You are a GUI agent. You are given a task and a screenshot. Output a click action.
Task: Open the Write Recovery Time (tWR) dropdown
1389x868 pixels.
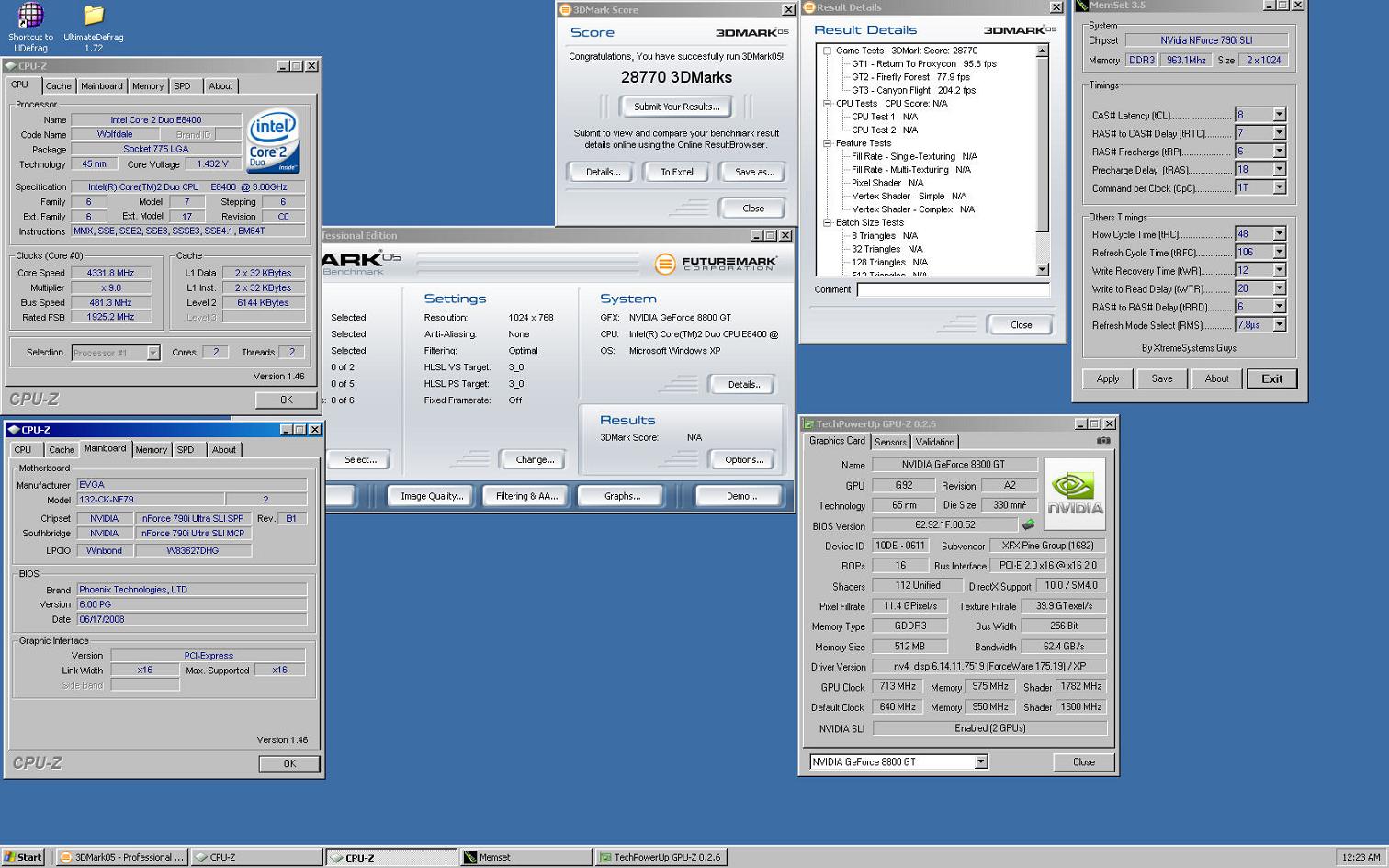1279,271
